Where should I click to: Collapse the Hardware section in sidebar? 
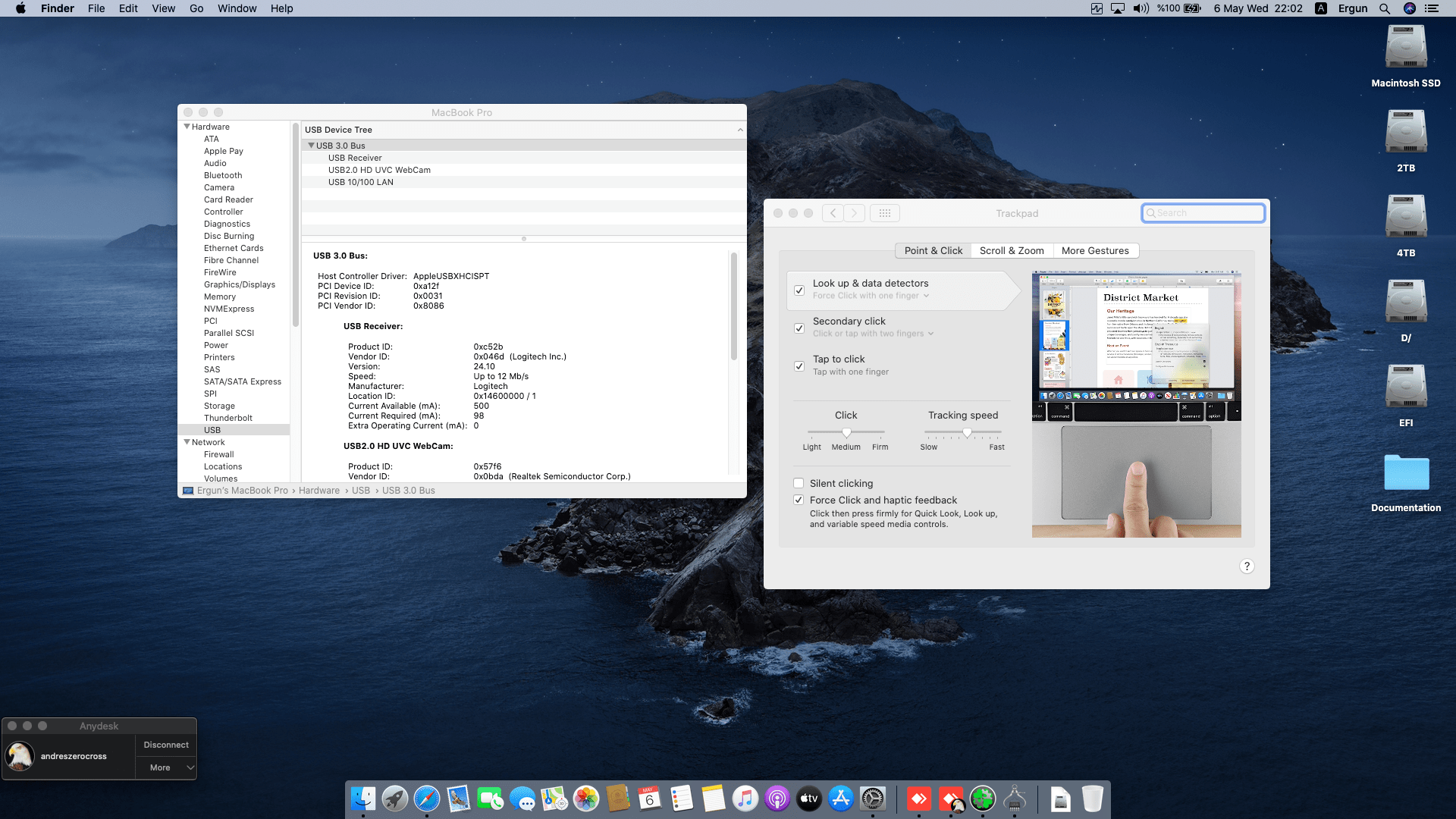click(187, 127)
